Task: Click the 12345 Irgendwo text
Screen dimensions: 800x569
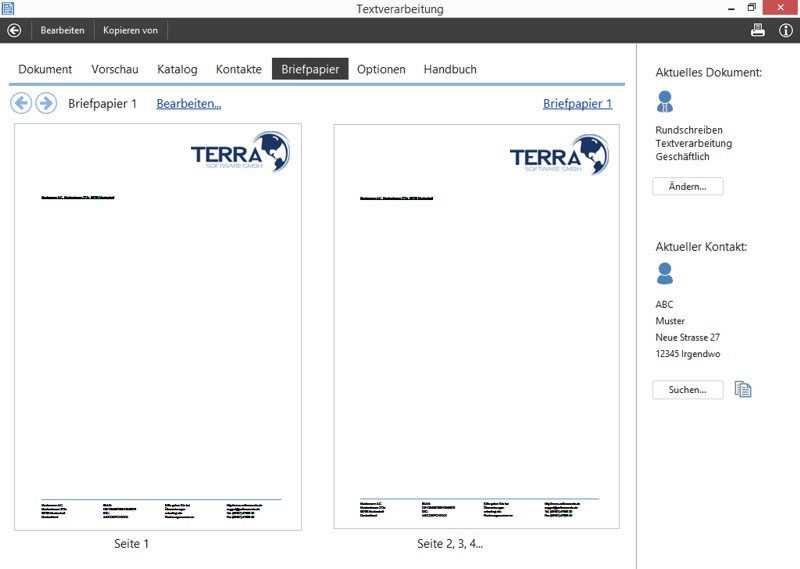Action: coord(688,354)
